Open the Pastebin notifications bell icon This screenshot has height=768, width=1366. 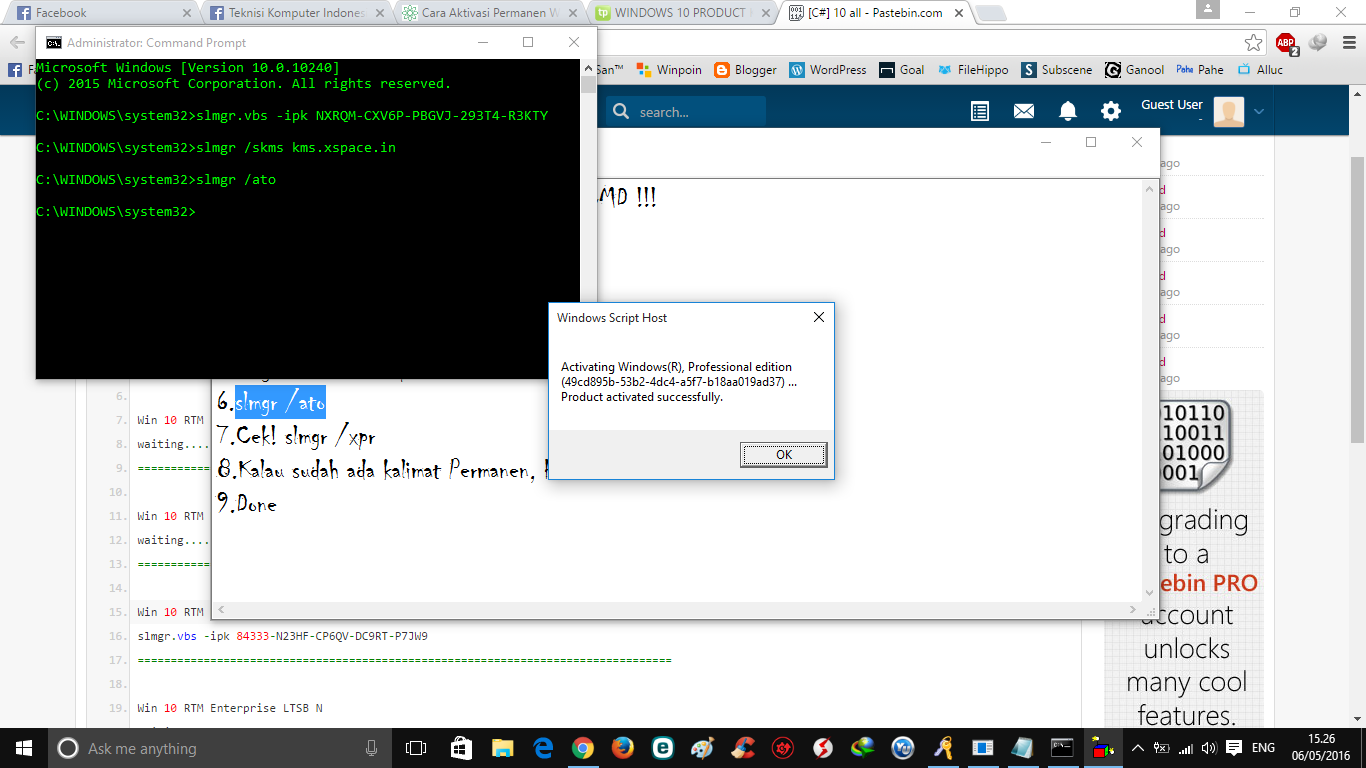(x=1067, y=111)
